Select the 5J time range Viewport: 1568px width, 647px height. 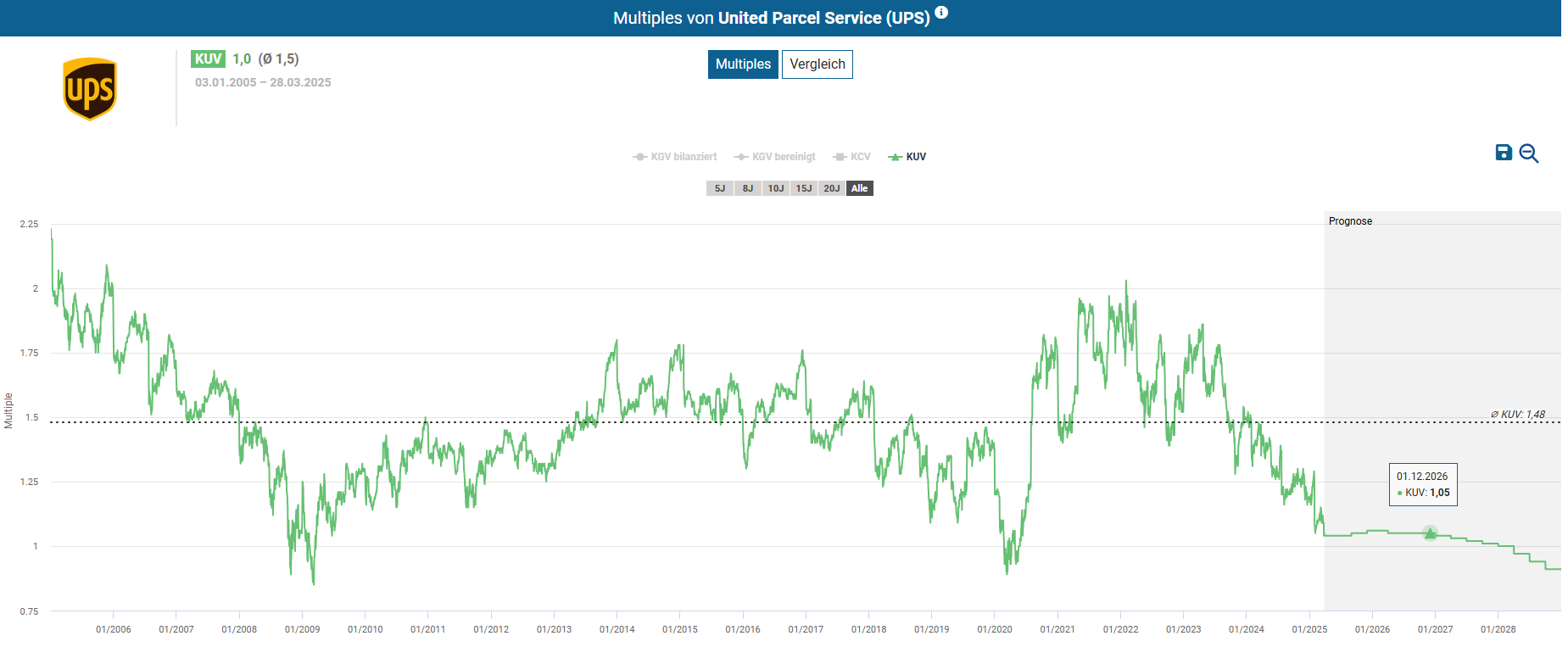pos(719,188)
